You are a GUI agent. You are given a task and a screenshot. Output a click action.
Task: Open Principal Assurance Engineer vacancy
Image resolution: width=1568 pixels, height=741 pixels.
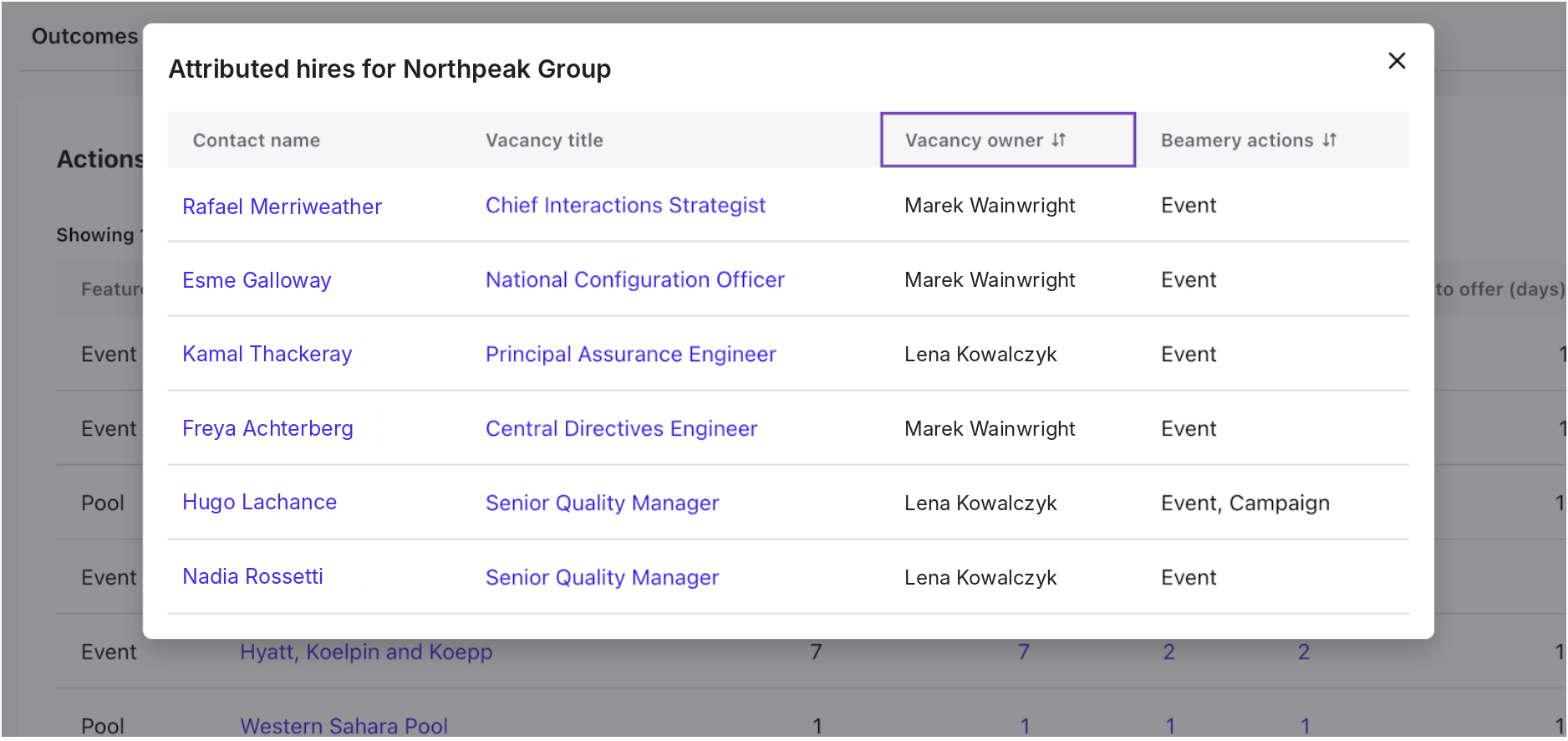click(x=630, y=355)
